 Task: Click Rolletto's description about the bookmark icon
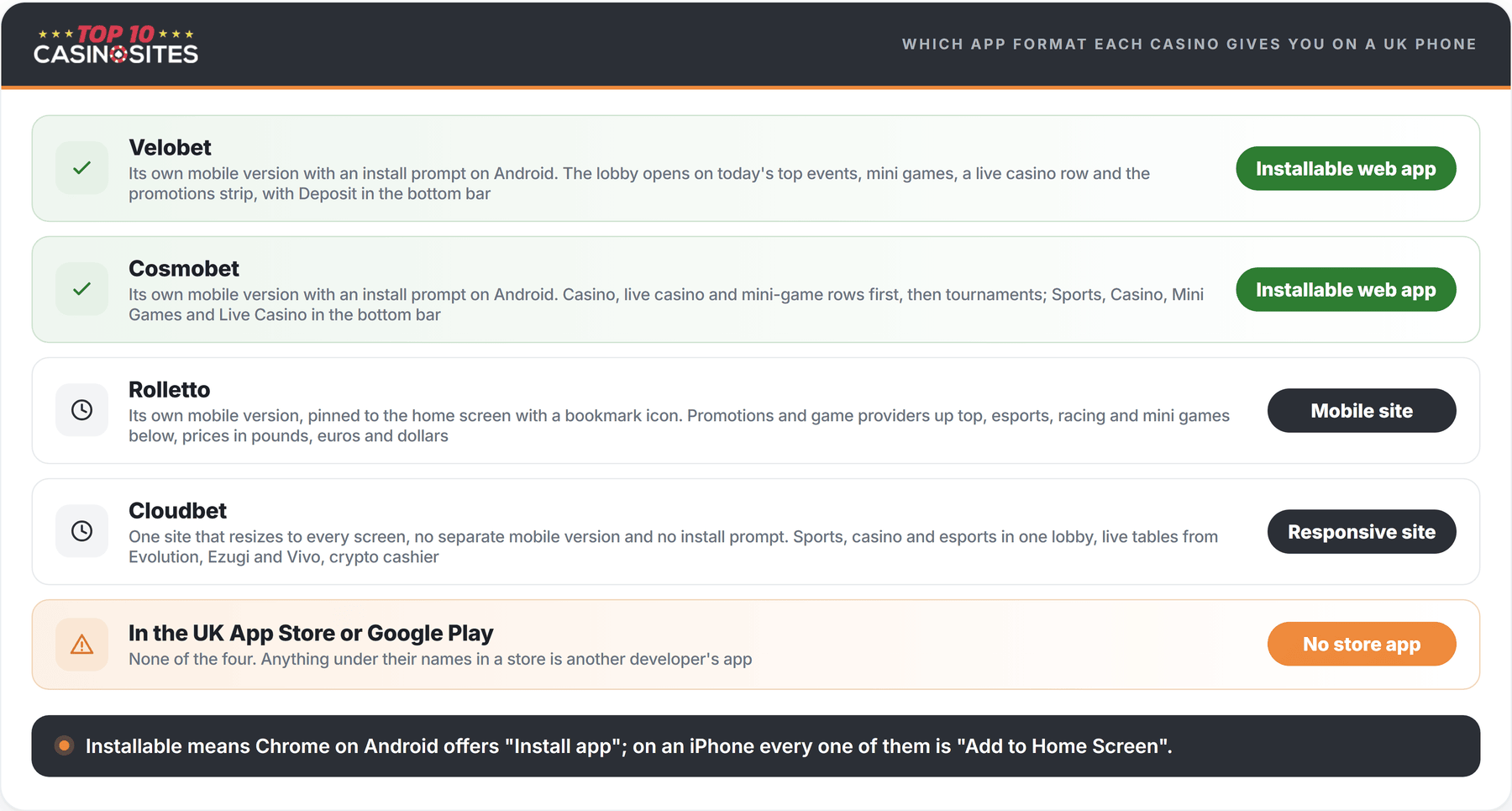click(679, 425)
